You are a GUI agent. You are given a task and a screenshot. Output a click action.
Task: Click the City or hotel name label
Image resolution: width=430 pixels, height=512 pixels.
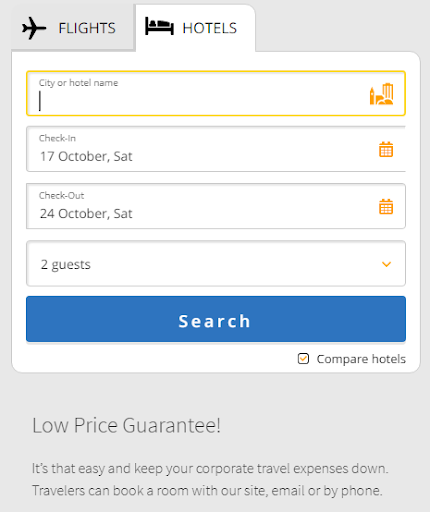tap(78, 83)
